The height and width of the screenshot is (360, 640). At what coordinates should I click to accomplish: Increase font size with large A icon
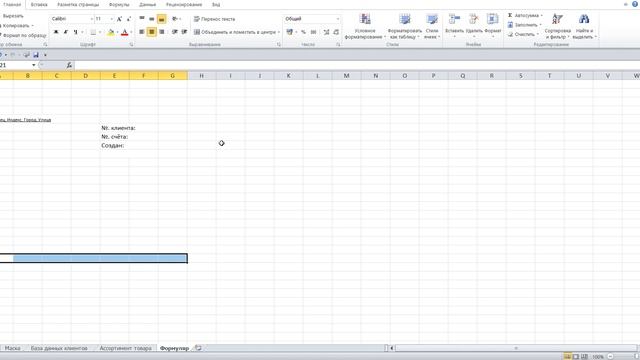click(x=119, y=19)
